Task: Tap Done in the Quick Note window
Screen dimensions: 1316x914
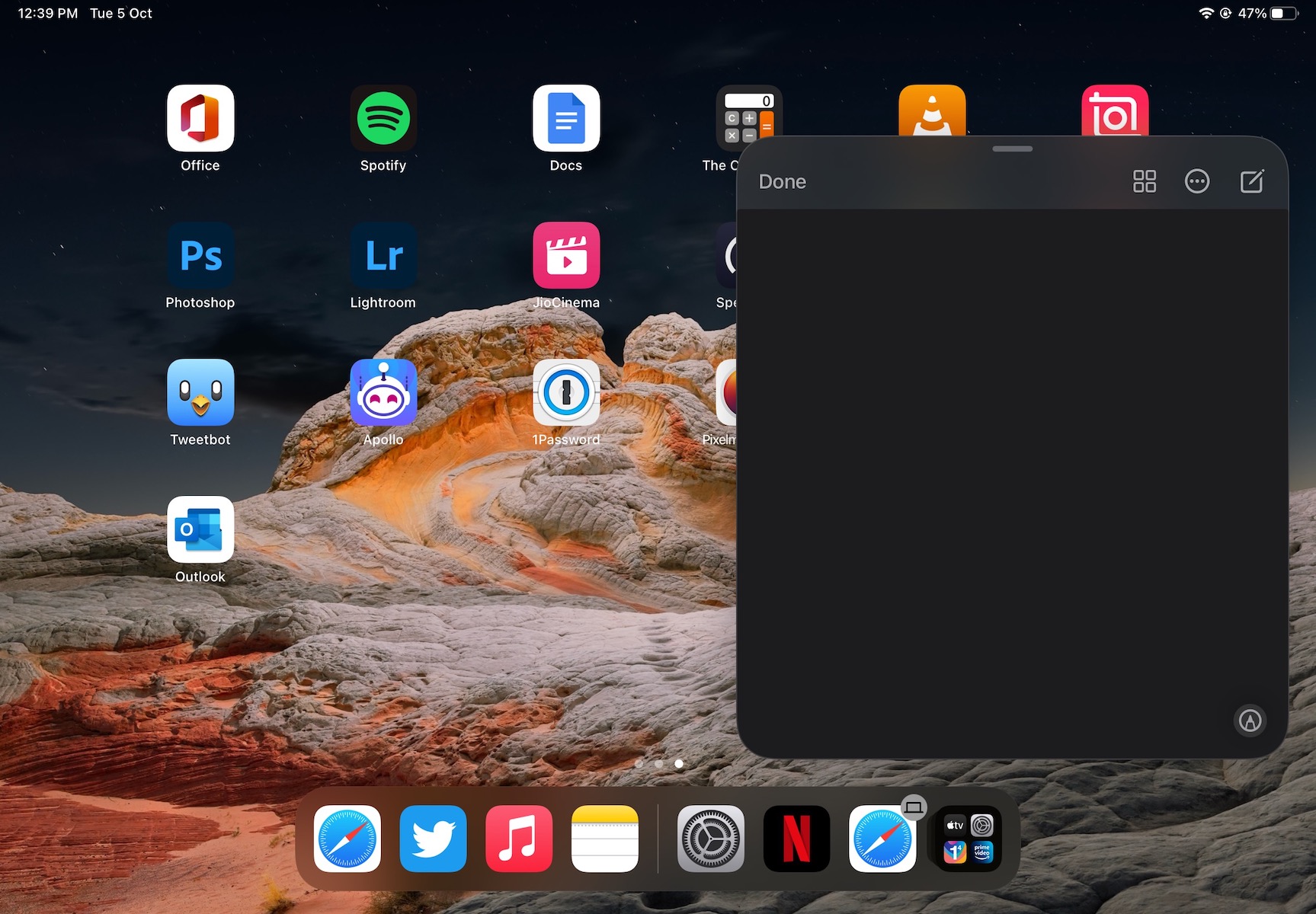Action: (x=782, y=182)
